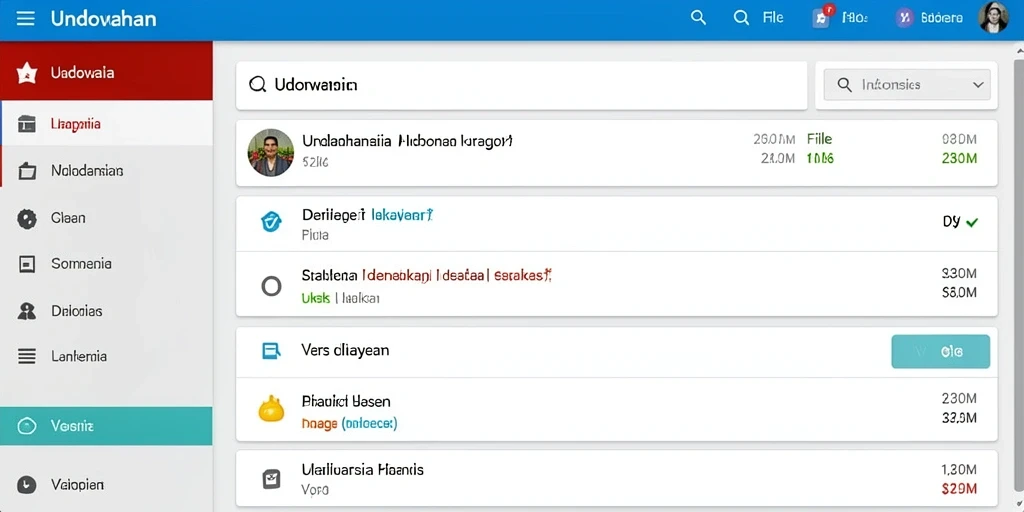The height and width of the screenshot is (512, 1024).
Task: Open the notification icon with red badge
Action: click(x=822, y=17)
